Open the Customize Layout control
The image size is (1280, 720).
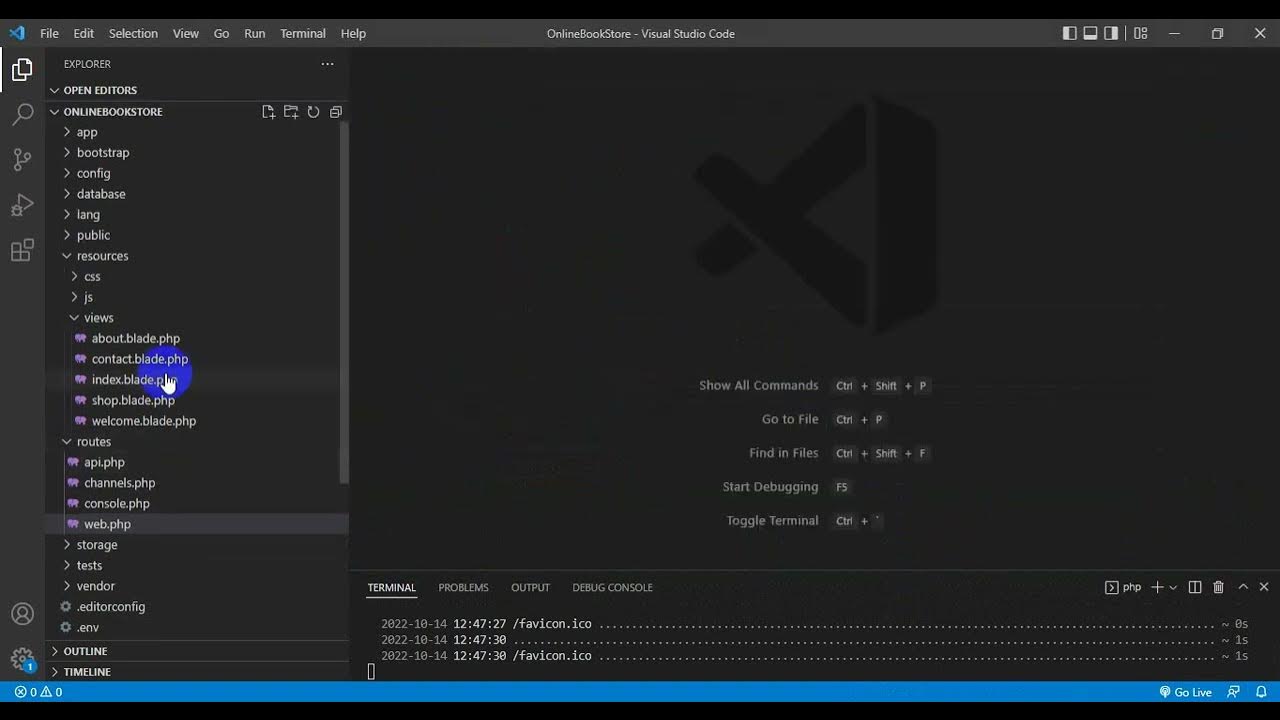(x=1140, y=33)
